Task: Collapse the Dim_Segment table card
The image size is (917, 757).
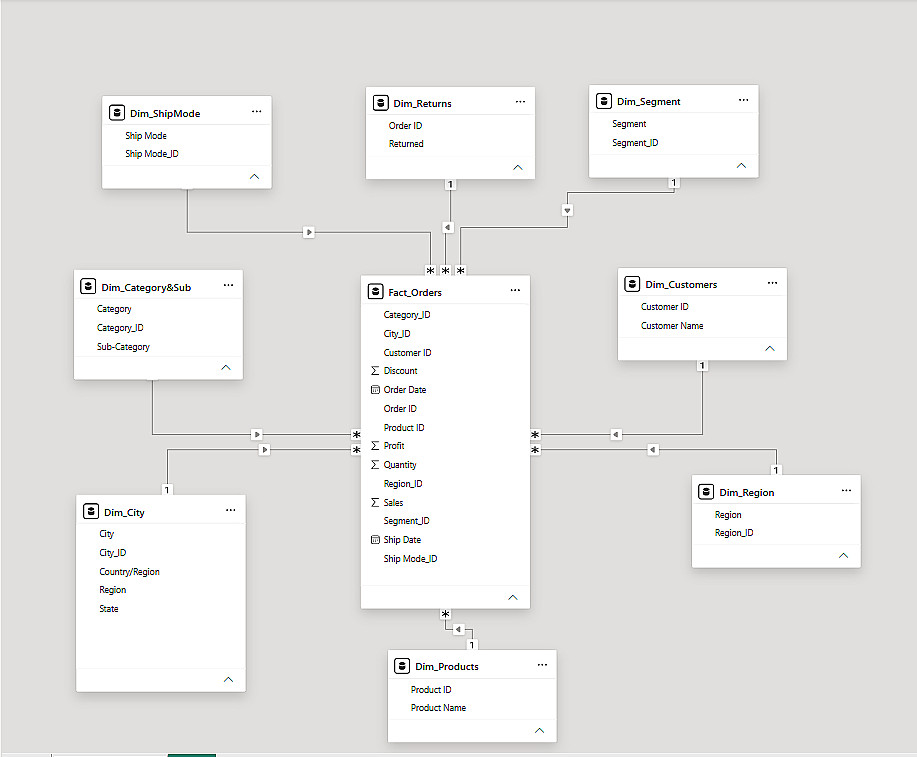Action: click(742, 166)
